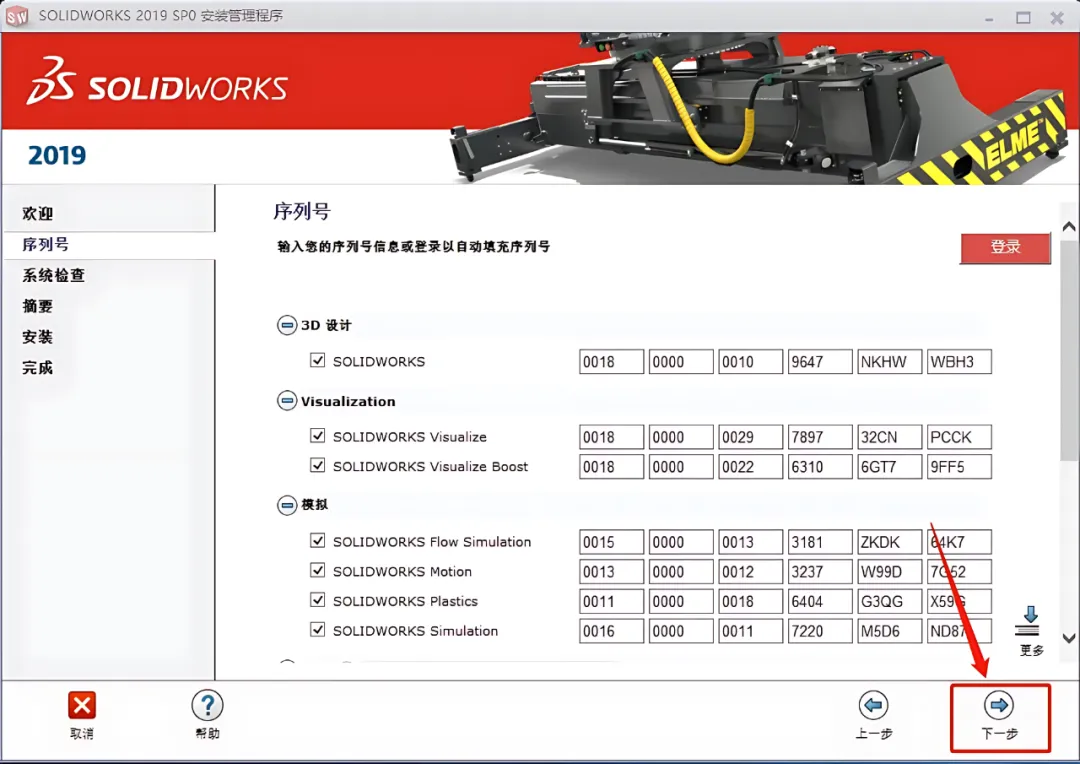Click Plastics serial field 0011
The width and height of the screenshot is (1080, 764).
pos(612,601)
